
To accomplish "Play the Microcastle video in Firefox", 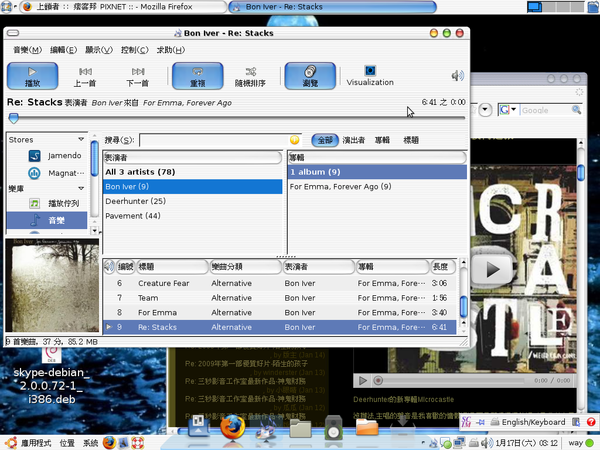I will click(x=491, y=269).
